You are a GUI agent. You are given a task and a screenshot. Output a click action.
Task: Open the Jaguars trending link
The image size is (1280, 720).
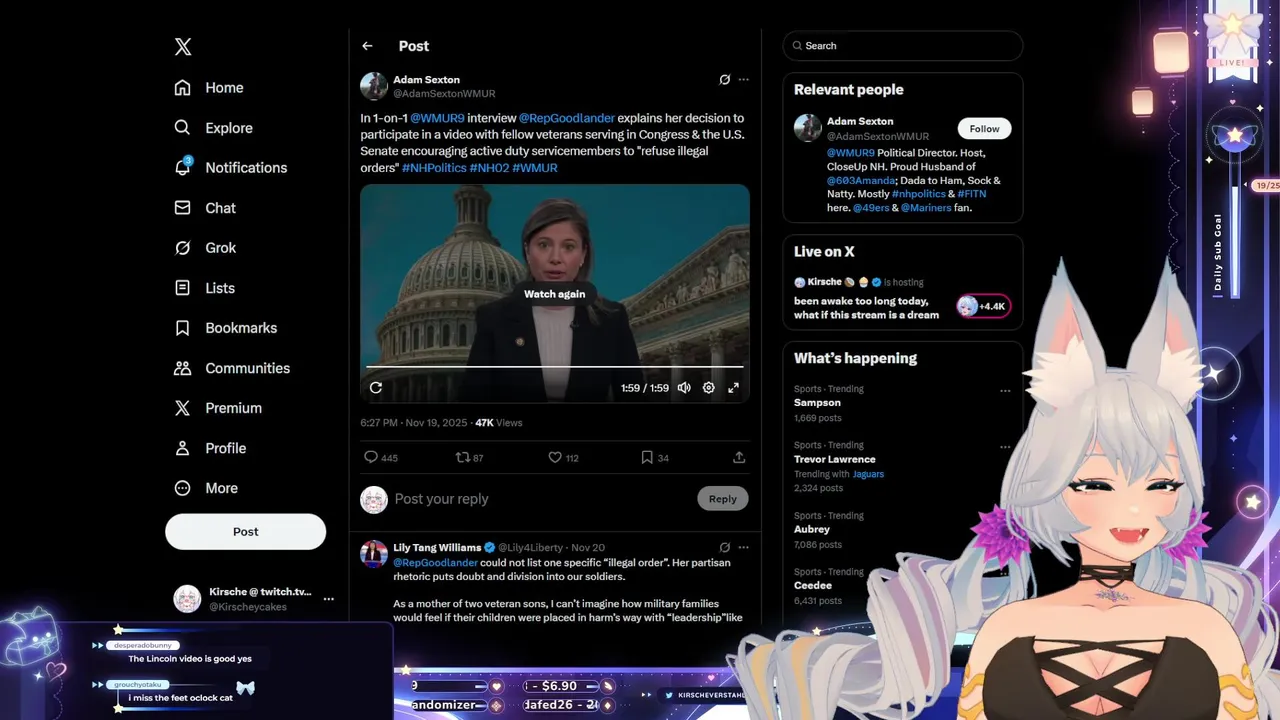coord(868,474)
